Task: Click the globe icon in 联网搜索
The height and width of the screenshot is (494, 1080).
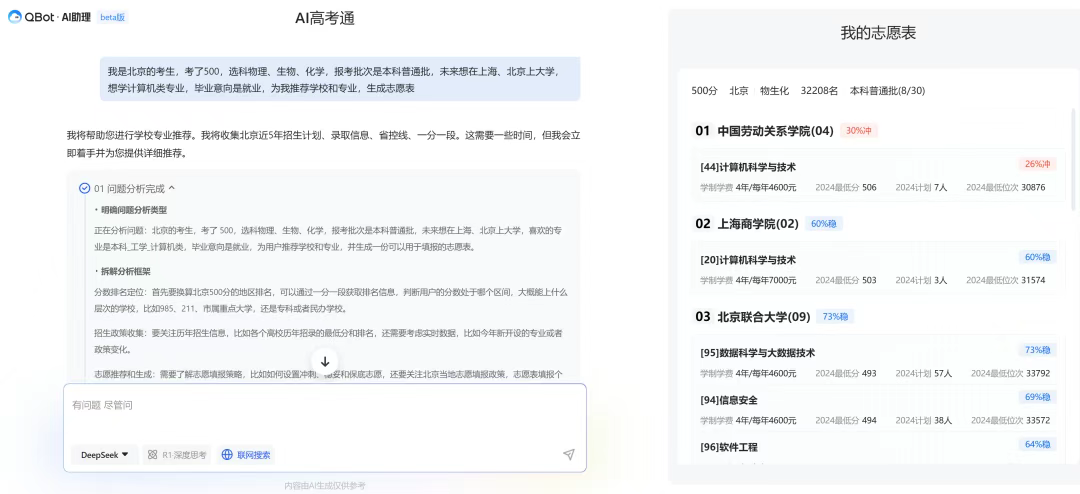Action: pyautogui.click(x=227, y=455)
